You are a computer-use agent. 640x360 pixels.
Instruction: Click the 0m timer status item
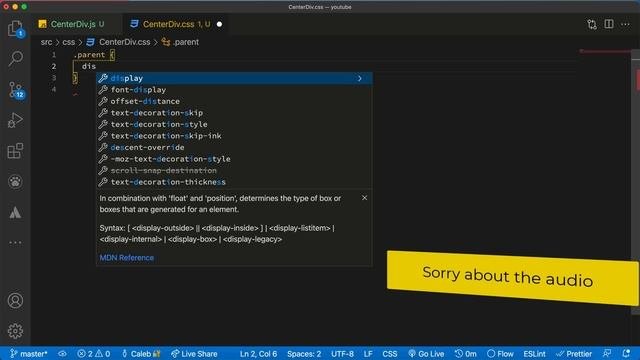pos(466,354)
